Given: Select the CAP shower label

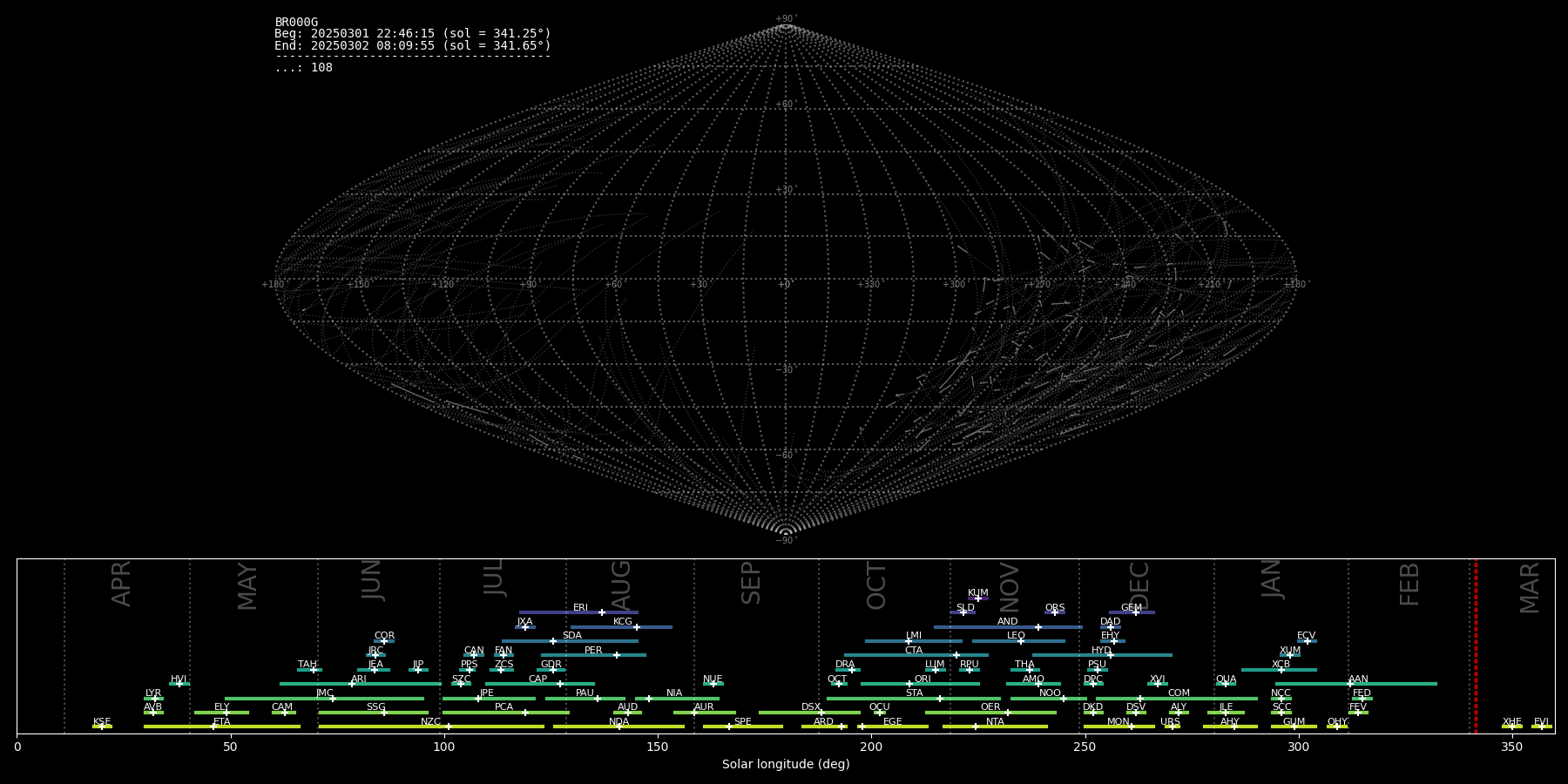Looking at the screenshot, I should coord(538,679).
